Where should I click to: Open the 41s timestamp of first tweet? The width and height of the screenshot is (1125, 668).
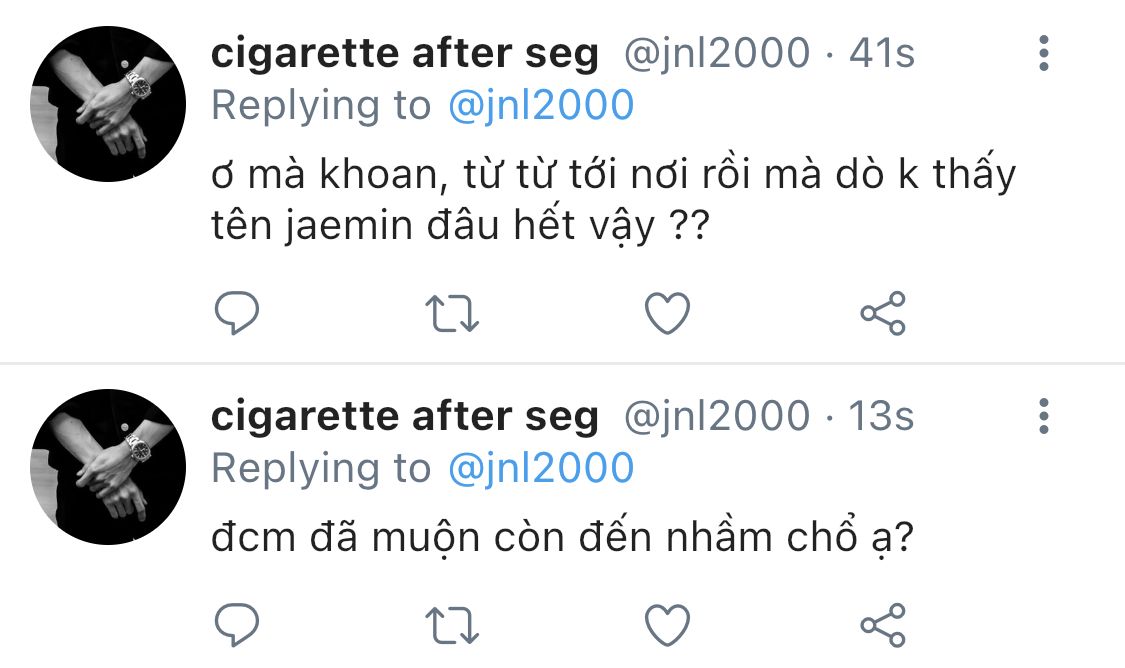(882, 54)
